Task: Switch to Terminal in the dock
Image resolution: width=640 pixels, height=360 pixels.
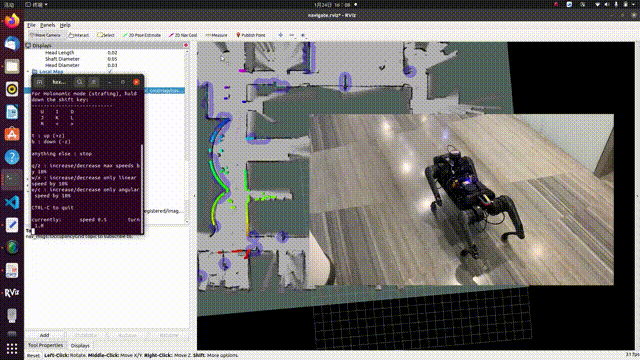Action: pos(12,180)
